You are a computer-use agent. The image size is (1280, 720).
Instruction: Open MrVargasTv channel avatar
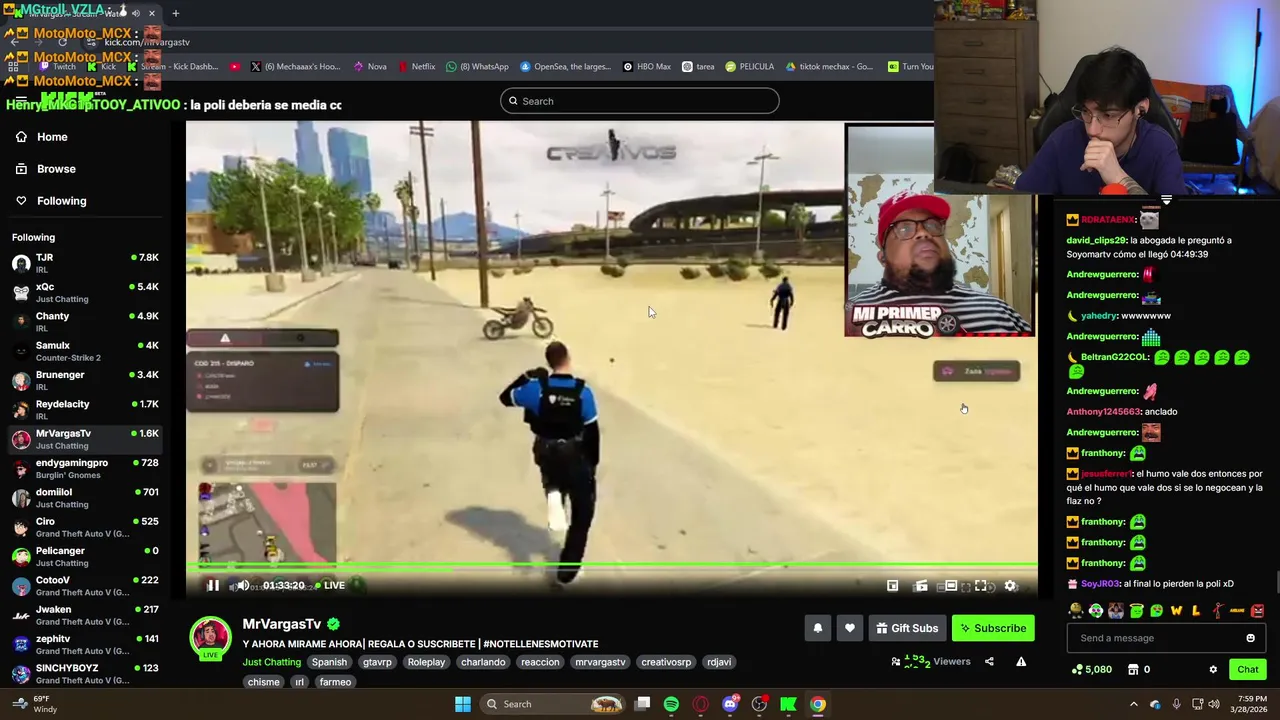point(211,638)
